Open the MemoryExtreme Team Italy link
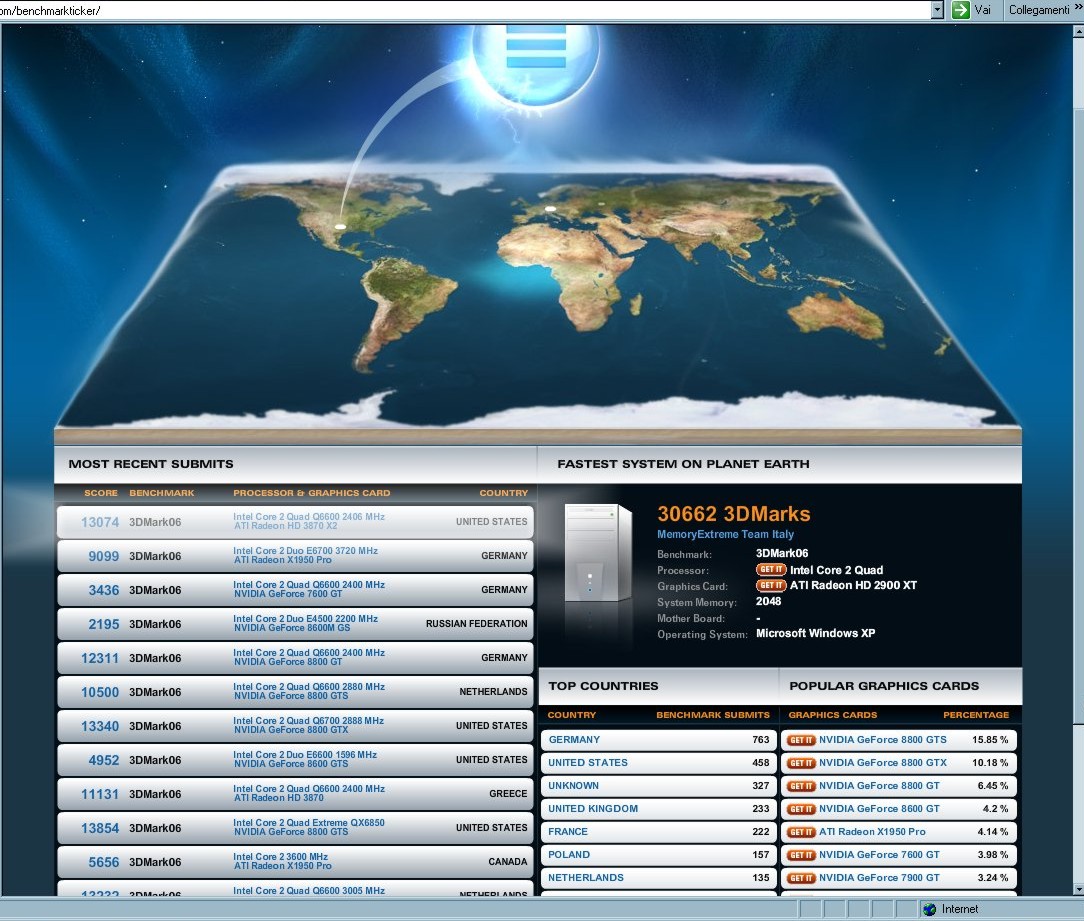Viewport: 1084px width, 921px height. click(x=725, y=534)
